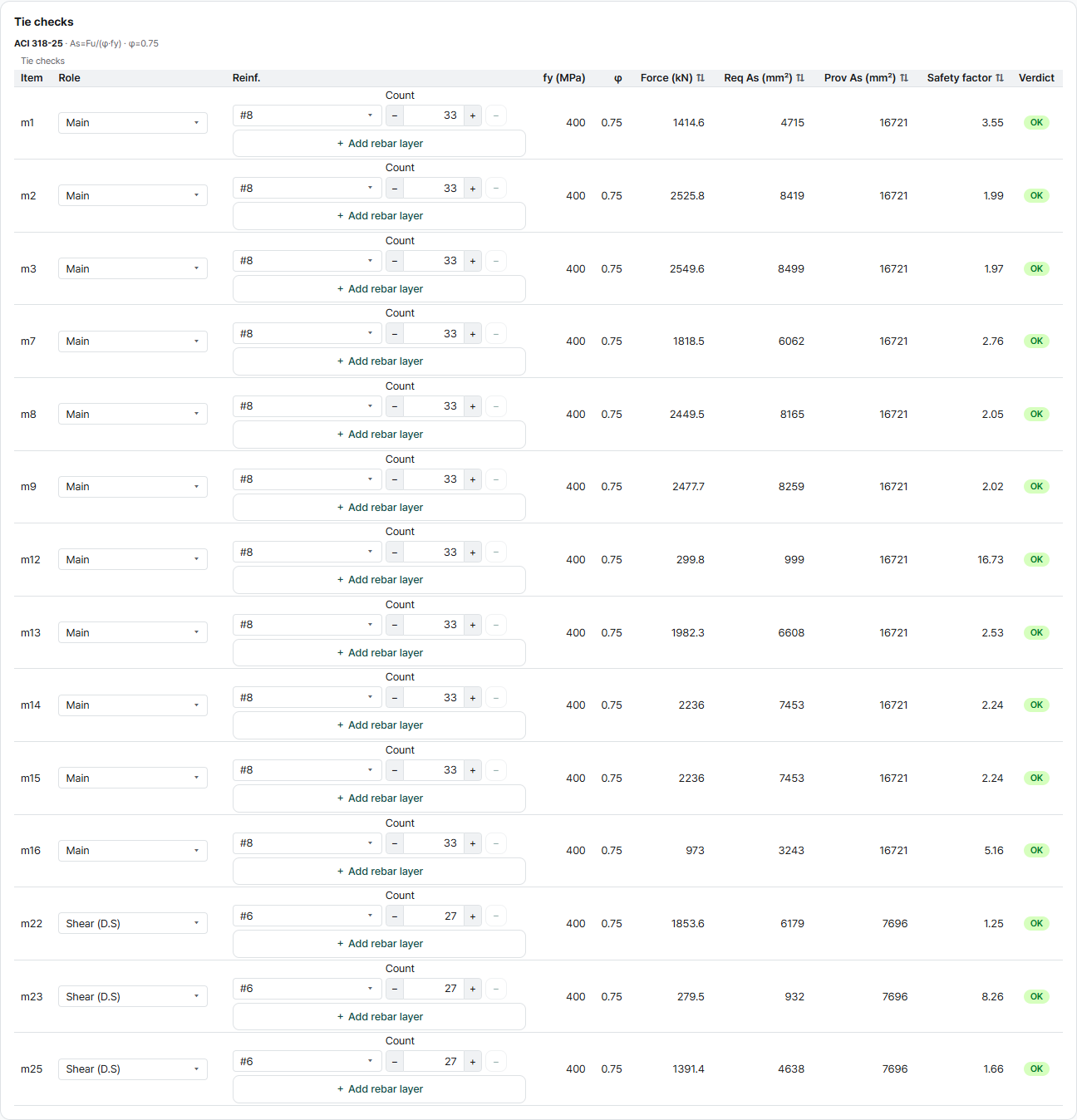Decrease rebar count for row m25
This screenshot has width=1077, height=1120.
point(395,1062)
